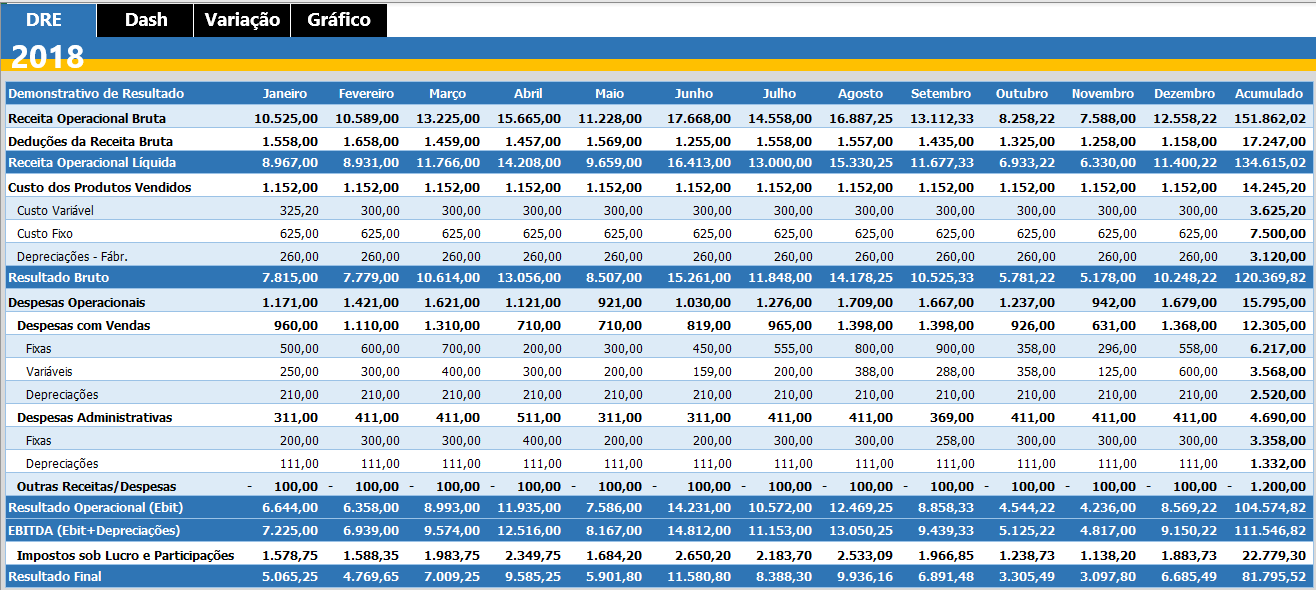Click the Janeiro Receita Bruta value 10.525,00
This screenshot has height=590, width=1316.
(x=286, y=117)
